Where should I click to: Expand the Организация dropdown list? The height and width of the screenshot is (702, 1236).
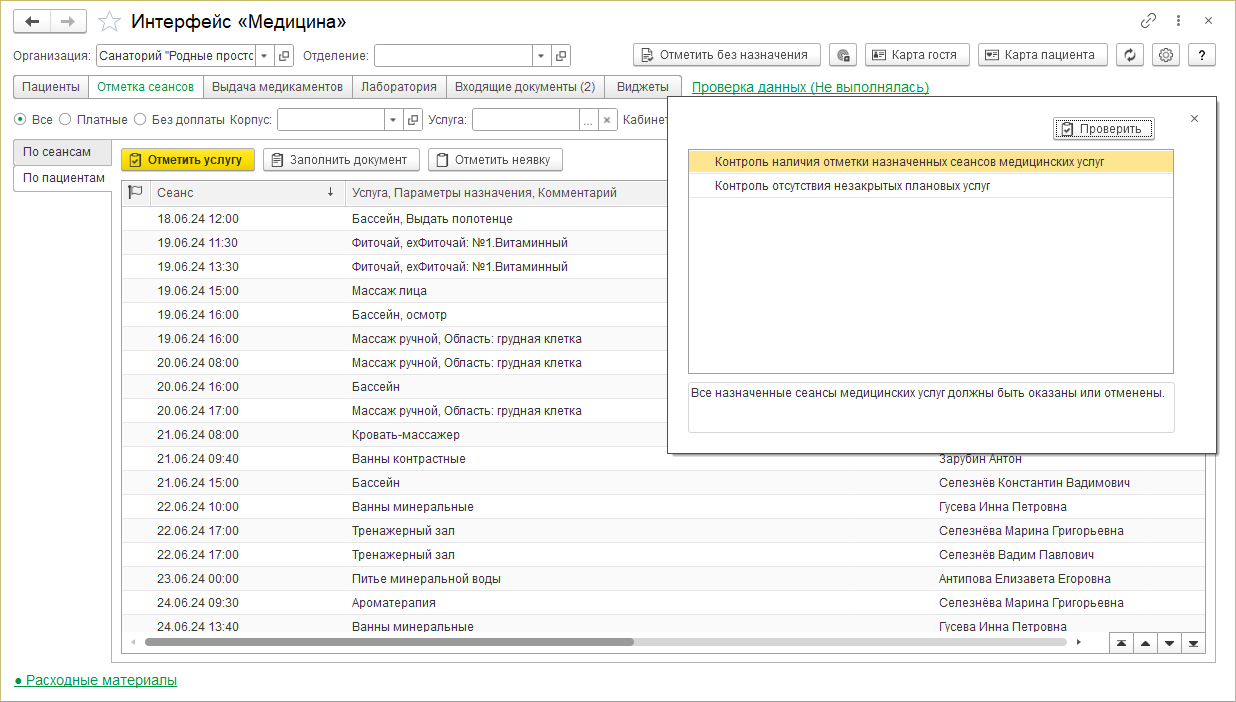265,56
